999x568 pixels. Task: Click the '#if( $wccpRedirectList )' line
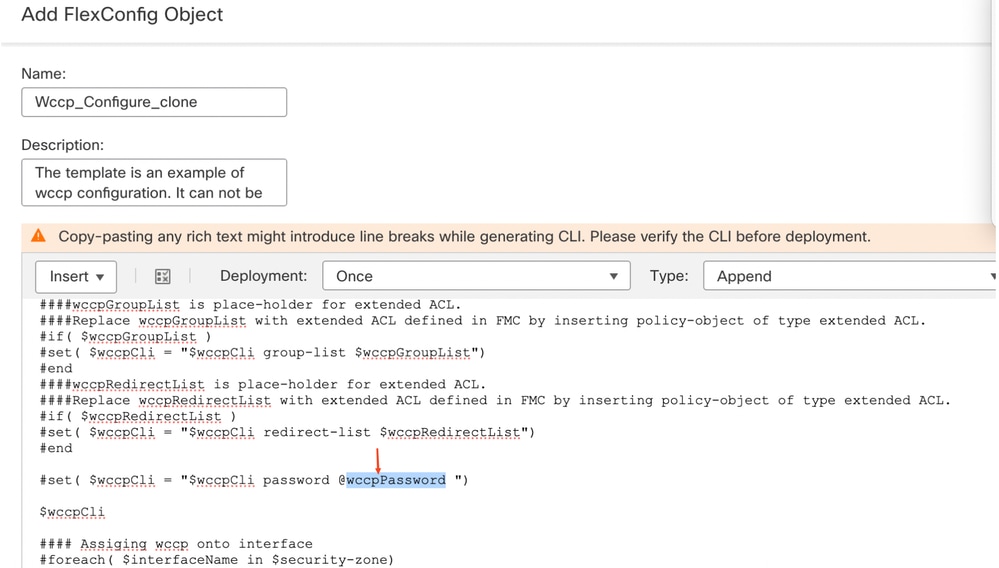[x=138, y=416]
